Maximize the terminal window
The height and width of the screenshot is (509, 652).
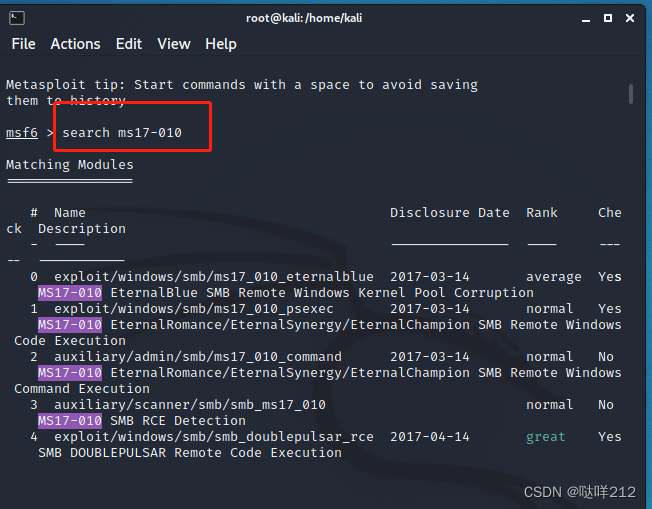(x=608, y=18)
